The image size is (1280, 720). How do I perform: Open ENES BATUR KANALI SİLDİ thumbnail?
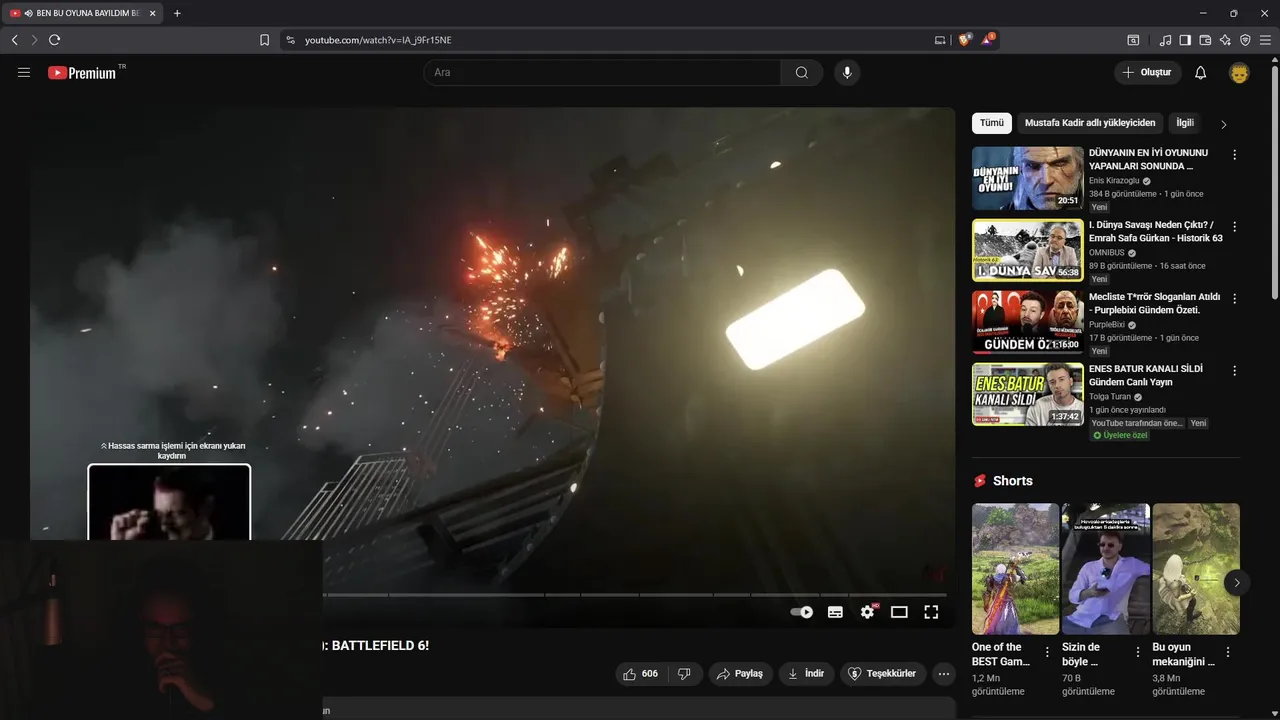pos(1028,394)
